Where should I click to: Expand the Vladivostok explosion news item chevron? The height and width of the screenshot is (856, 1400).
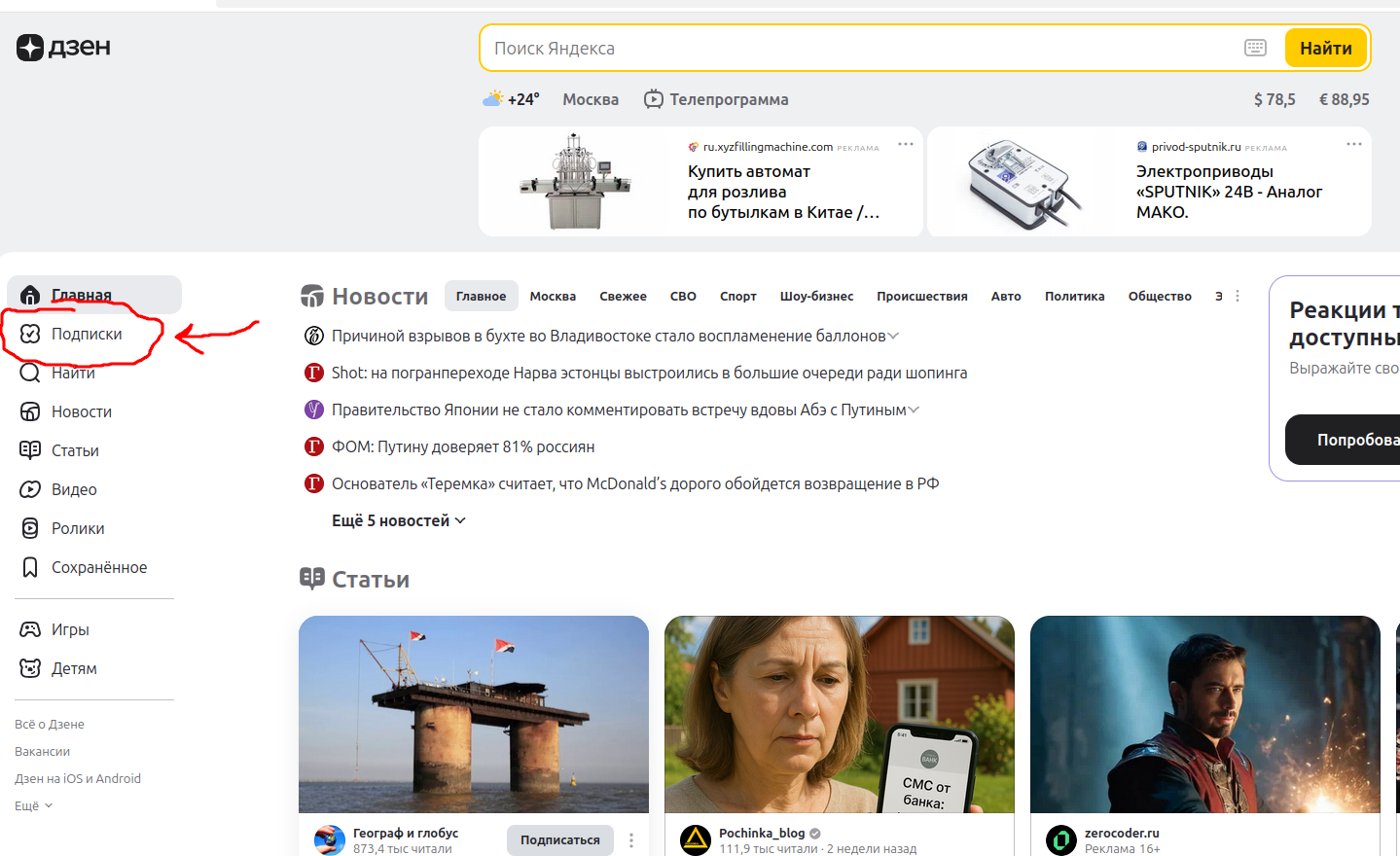pos(893,336)
